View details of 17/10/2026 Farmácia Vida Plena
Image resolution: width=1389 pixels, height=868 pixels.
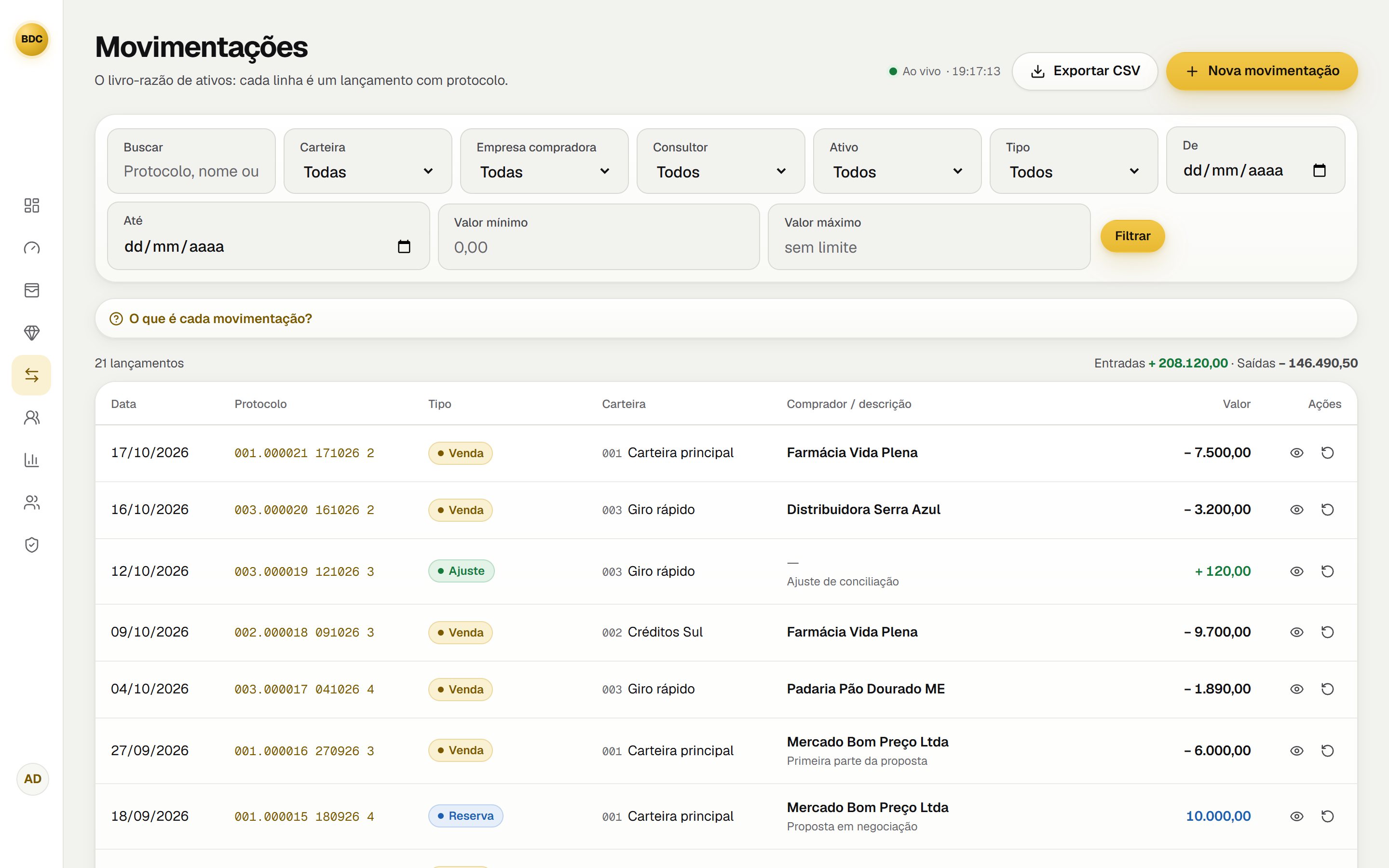(x=1296, y=453)
